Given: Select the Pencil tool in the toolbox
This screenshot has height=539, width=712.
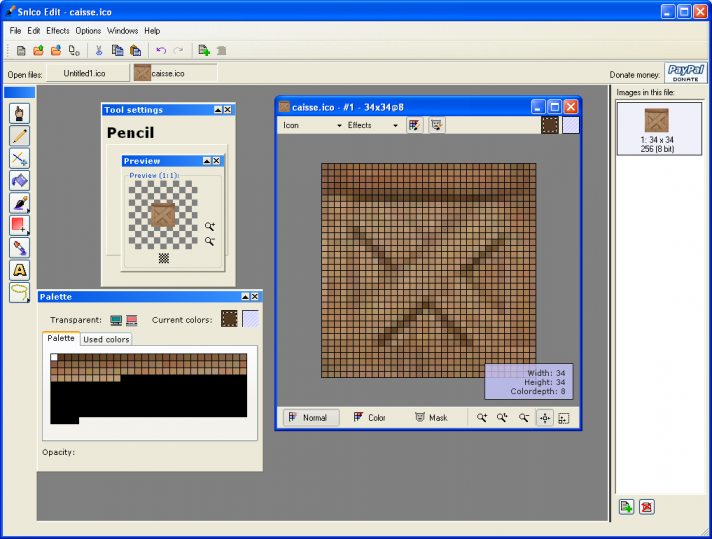Looking at the screenshot, I should pyautogui.click(x=19, y=136).
